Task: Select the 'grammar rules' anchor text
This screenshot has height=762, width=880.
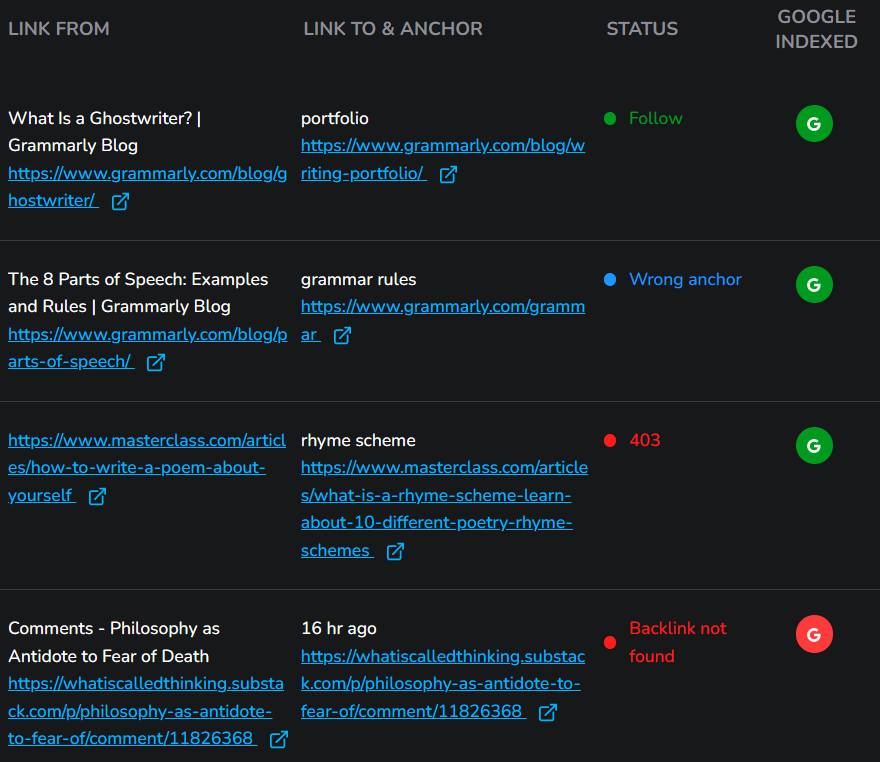Action: [x=359, y=279]
